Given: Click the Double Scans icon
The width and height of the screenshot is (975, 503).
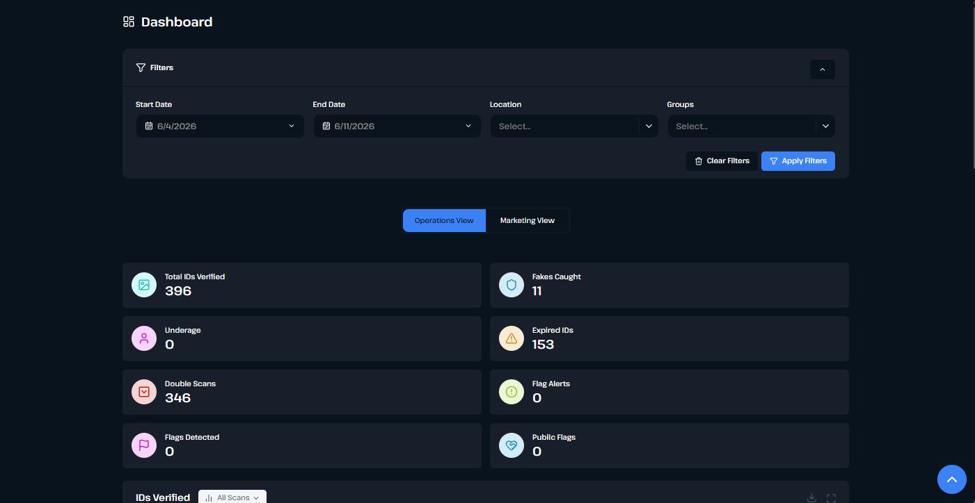Looking at the screenshot, I should (x=144, y=392).
